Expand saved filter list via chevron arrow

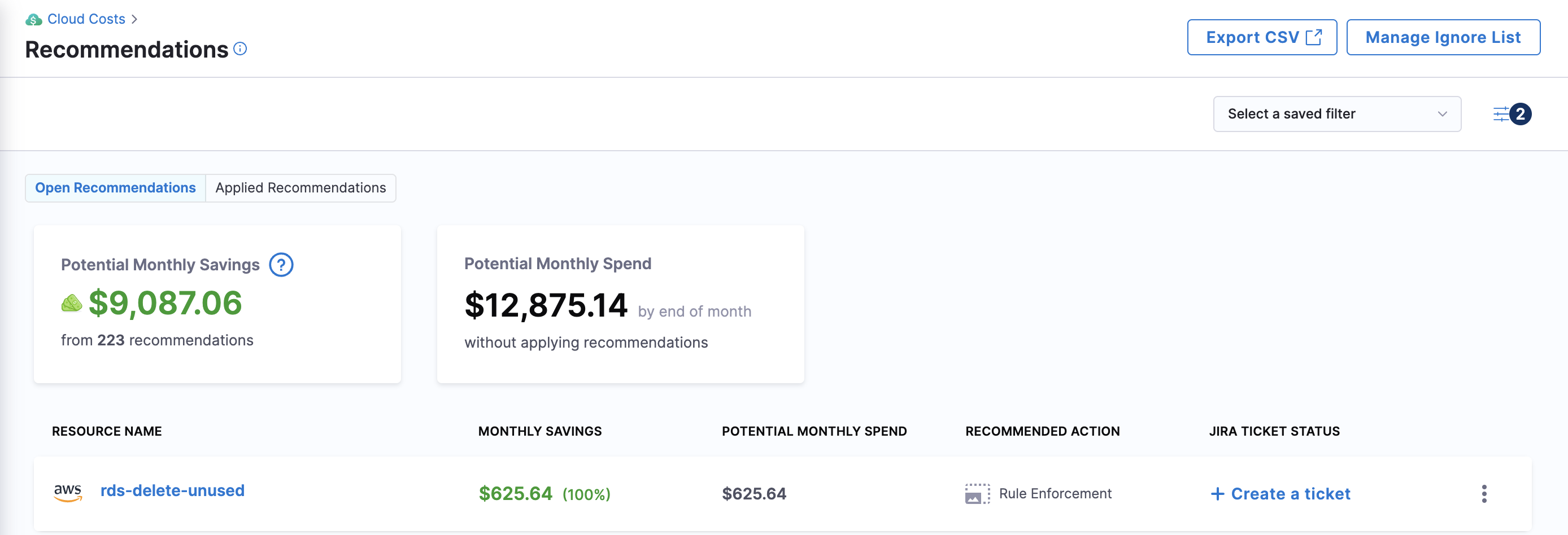coord(1442,113)
